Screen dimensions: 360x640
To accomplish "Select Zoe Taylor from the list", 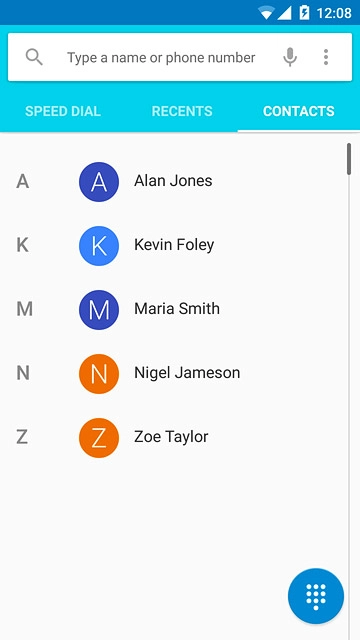I will coord(173,437).
